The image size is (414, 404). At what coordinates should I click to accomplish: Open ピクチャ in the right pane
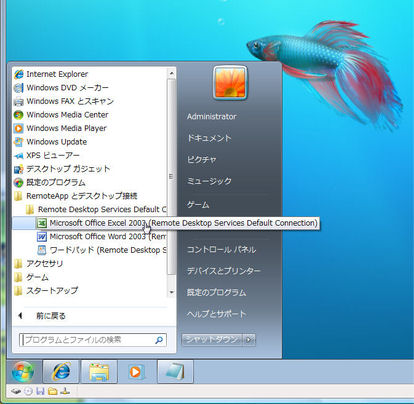click(202, 160)
